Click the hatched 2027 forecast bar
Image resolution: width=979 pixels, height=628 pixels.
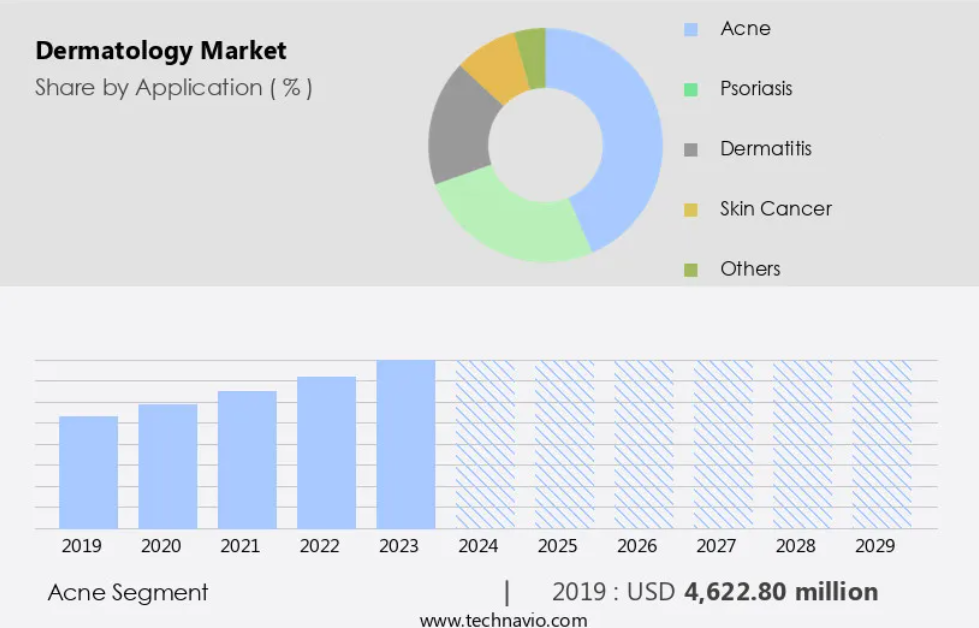pyautogui.click(x=723, y=444)
